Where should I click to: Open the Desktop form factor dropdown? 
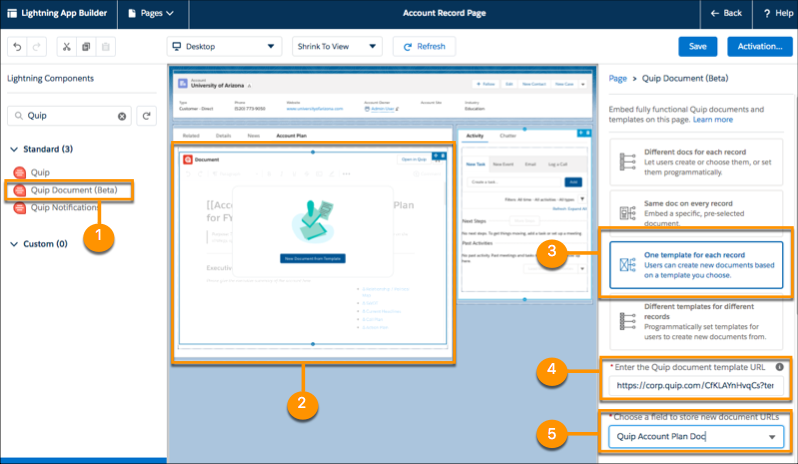tap(224, 47)
